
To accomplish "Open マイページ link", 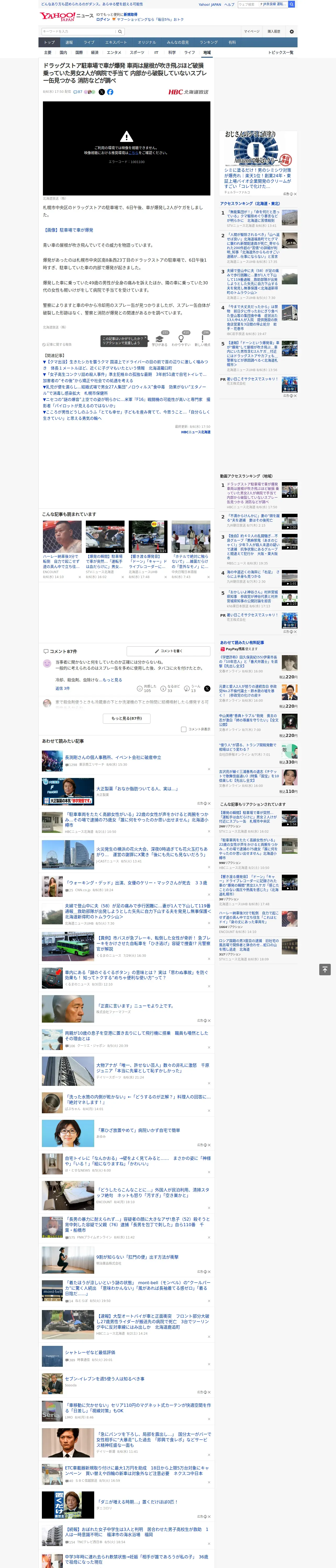I will tap(251, 32).
